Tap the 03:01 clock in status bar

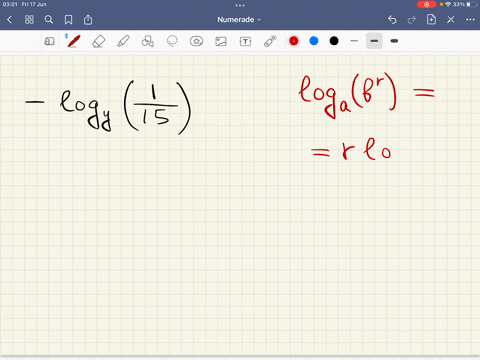coord(10,4)
